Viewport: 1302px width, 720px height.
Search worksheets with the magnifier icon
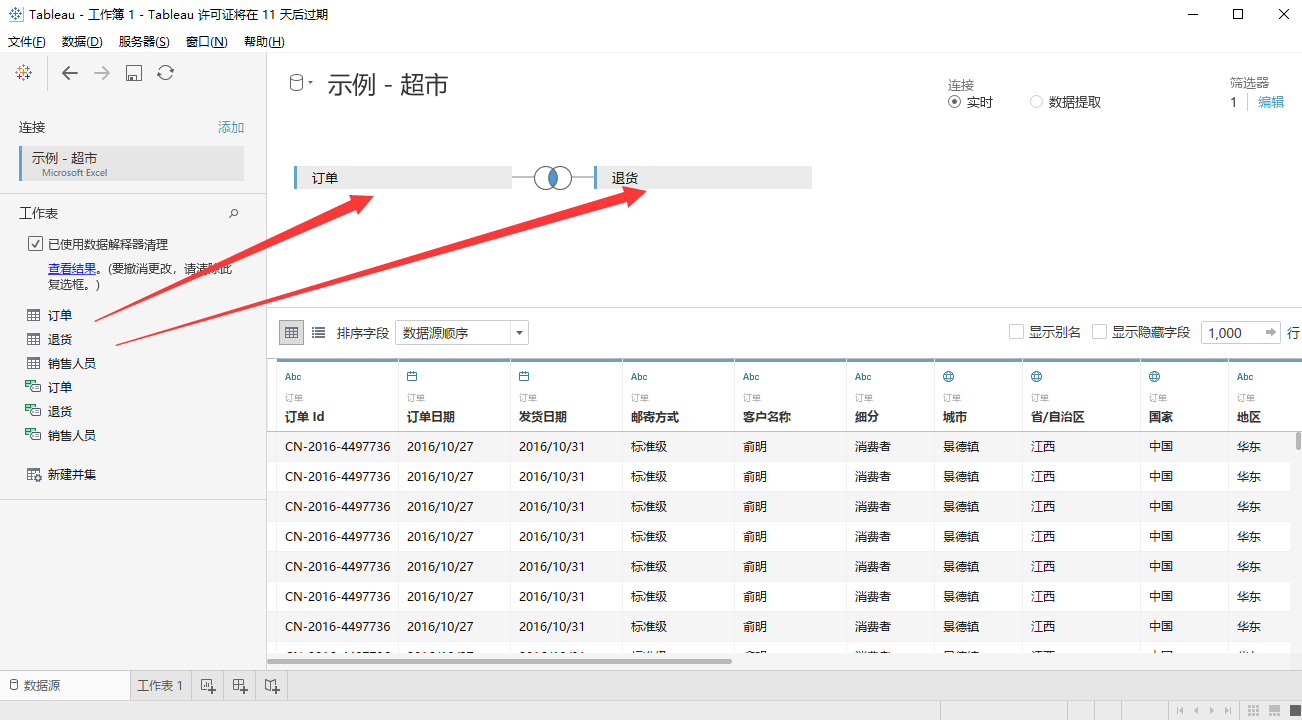tap(234, 213)
